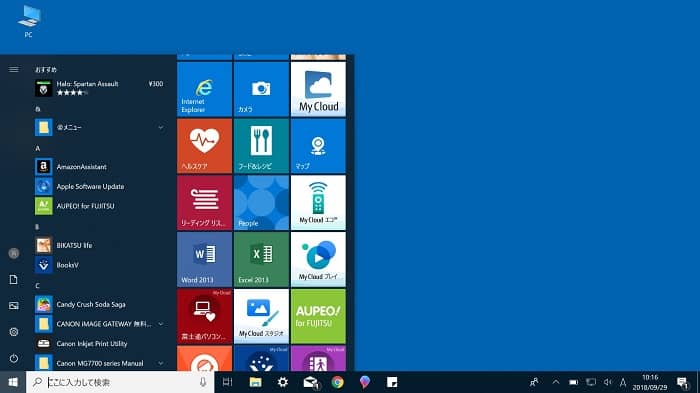Click the microphone icon in search box
The width and height of the screenshot is (700, 393).
[x=203, y=382]
